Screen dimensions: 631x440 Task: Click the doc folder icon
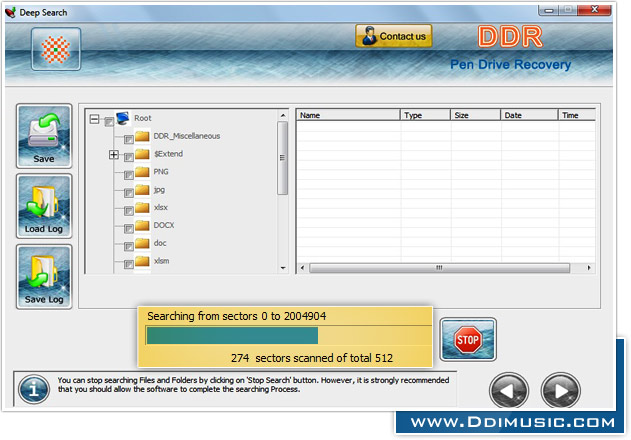click(142, 243)
